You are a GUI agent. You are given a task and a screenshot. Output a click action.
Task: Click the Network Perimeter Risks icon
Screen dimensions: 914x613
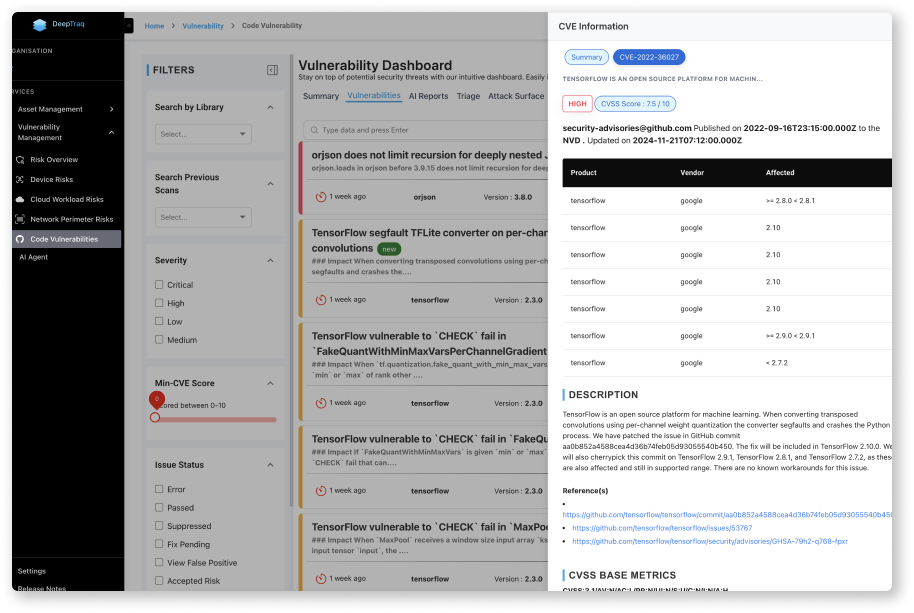pyautogui.click(x=20, y=219)
